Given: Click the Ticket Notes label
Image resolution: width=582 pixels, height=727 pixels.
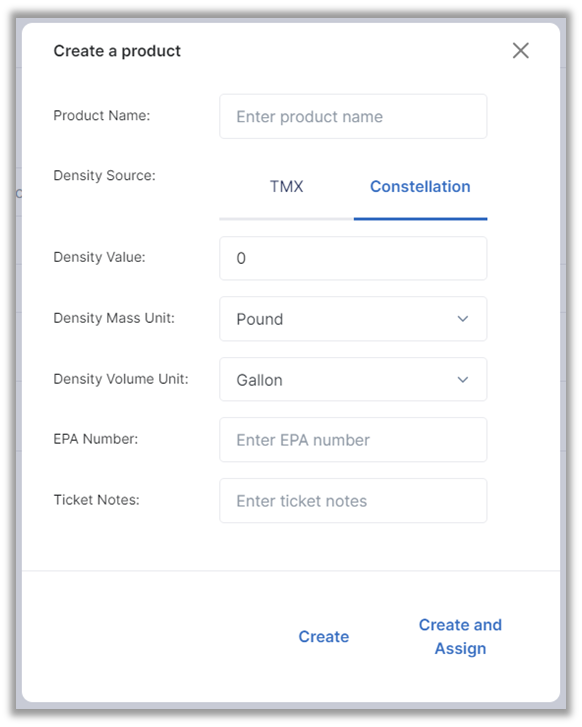Looking at the screenshot, I should 96,500.
